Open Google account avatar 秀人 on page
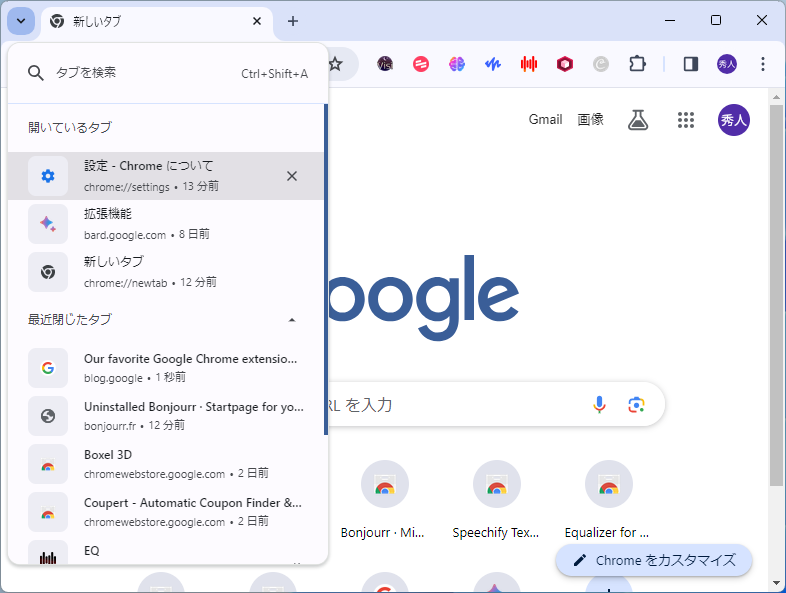The image size is (786, 593). pyautogui.click(x=734, y=120)
